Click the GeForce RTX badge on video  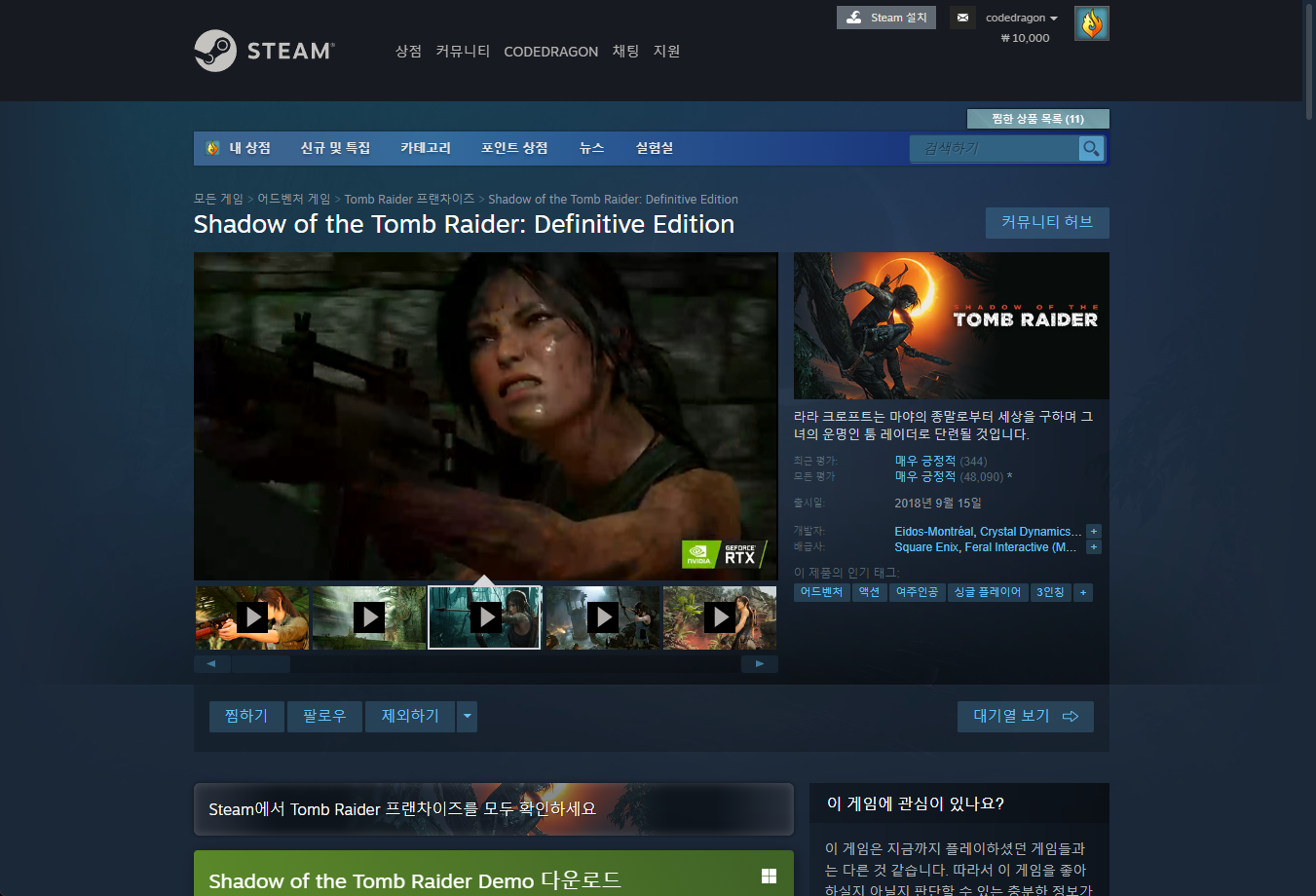click(x=725, y=554)
